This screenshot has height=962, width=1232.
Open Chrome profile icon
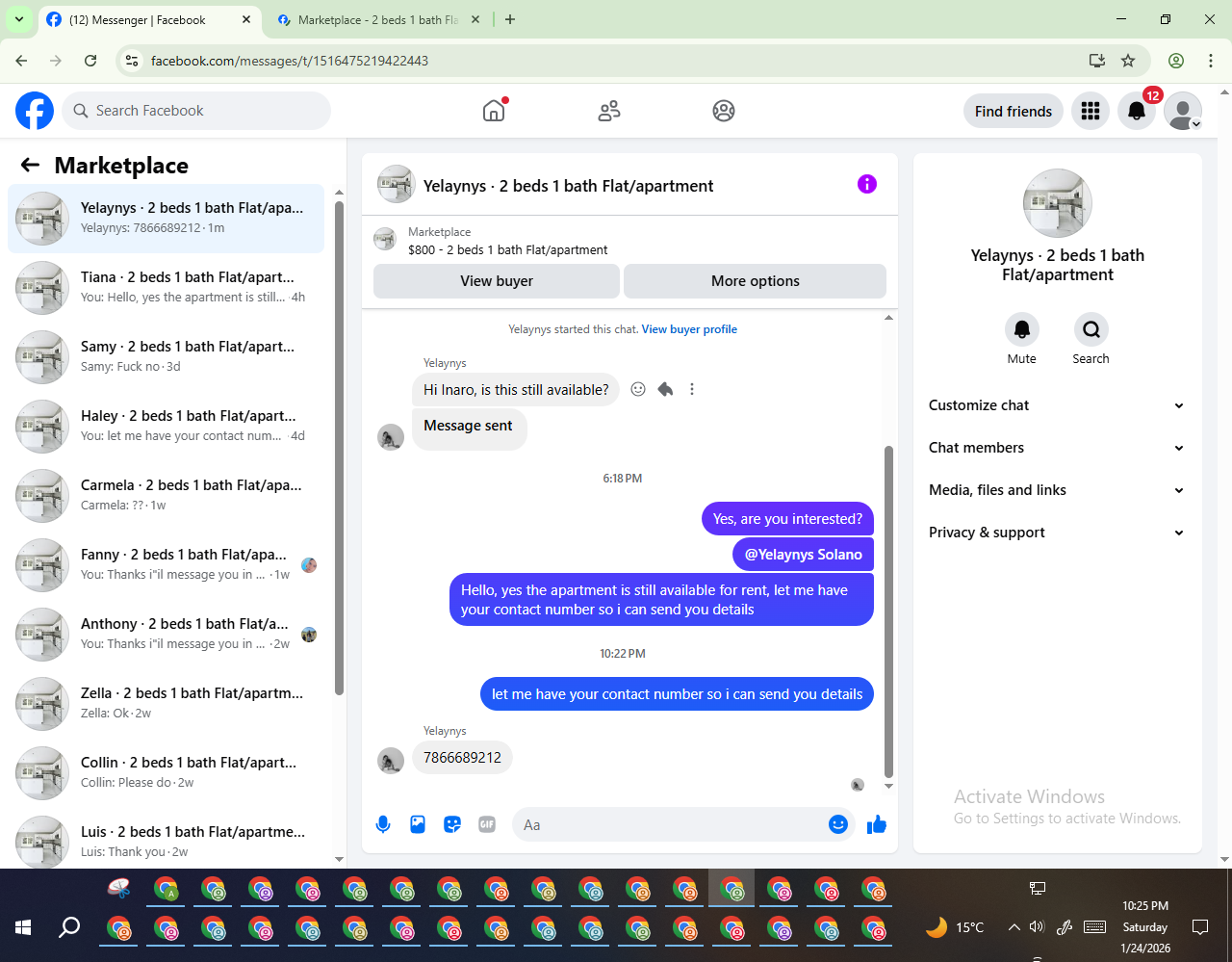tap(1176, 61)
